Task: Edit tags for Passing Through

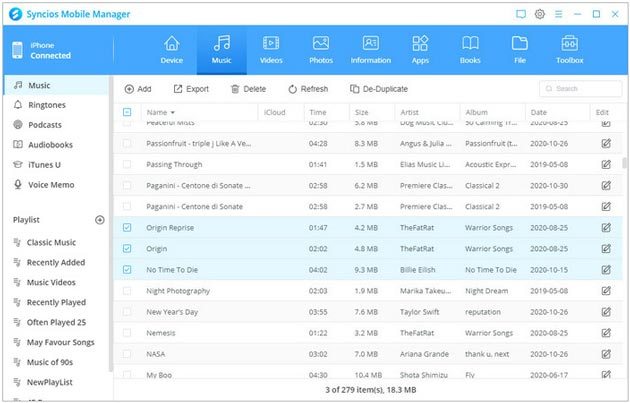Action: click(606, 164)
